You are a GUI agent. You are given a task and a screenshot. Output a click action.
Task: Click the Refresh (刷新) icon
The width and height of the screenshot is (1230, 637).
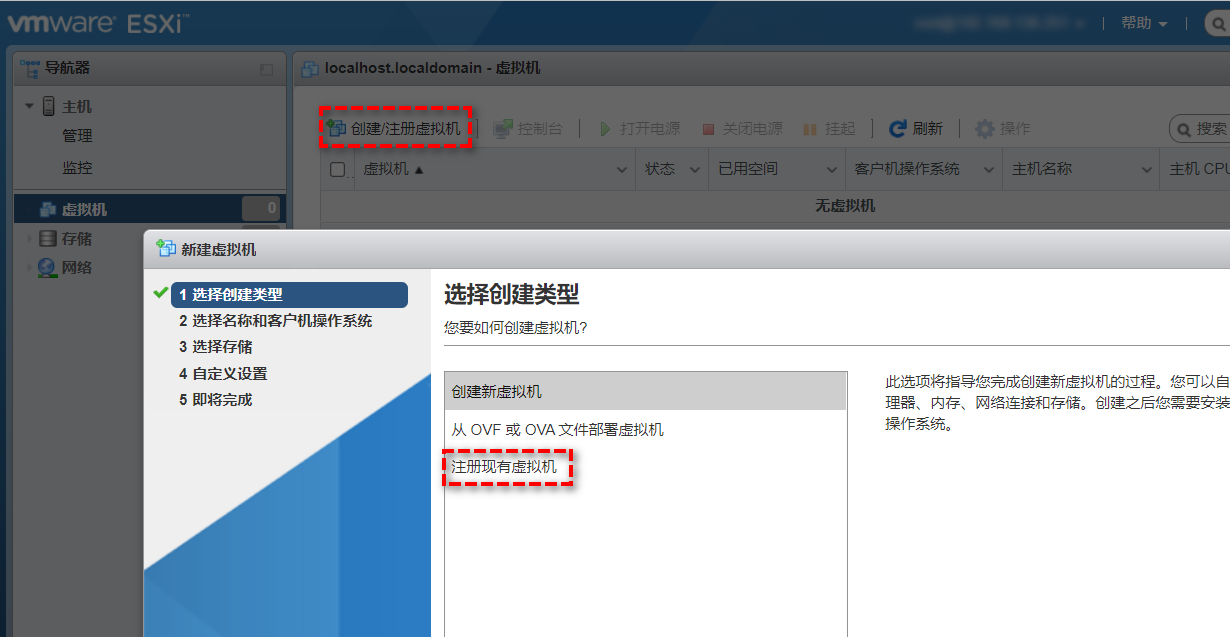pos(898,129)
